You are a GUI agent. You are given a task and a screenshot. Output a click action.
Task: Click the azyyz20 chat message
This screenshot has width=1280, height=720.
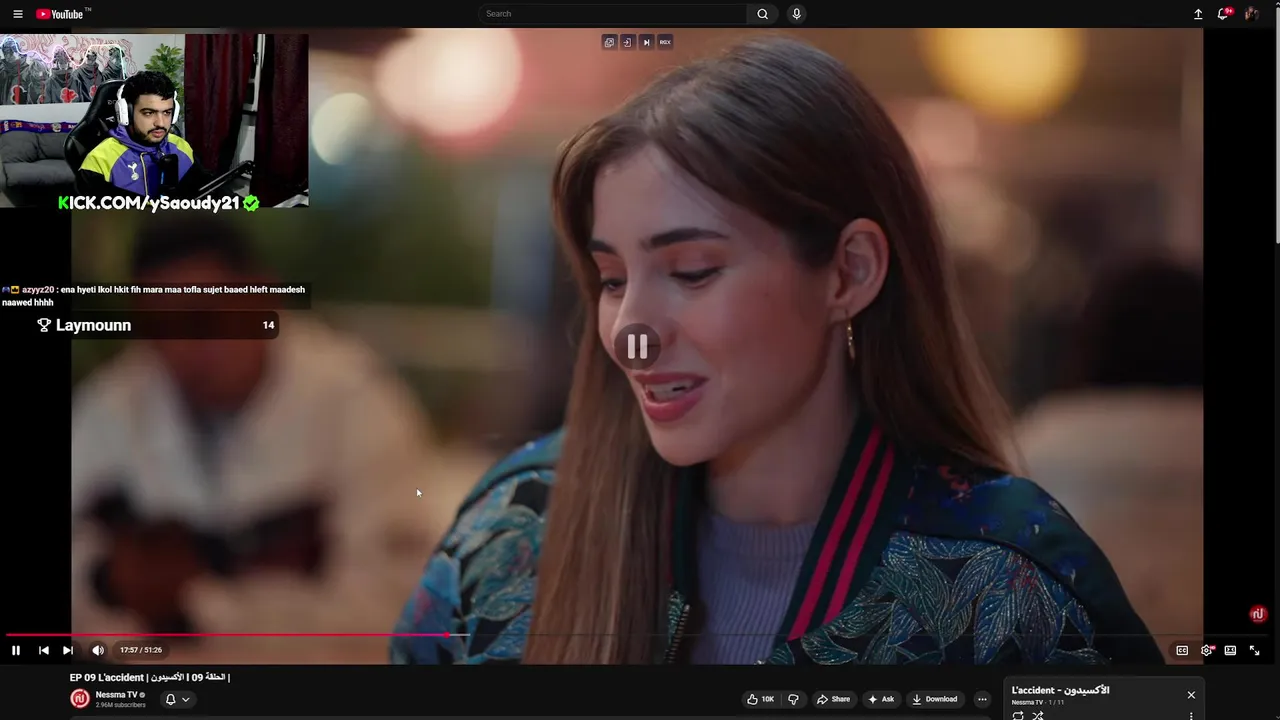click(154, 296)
